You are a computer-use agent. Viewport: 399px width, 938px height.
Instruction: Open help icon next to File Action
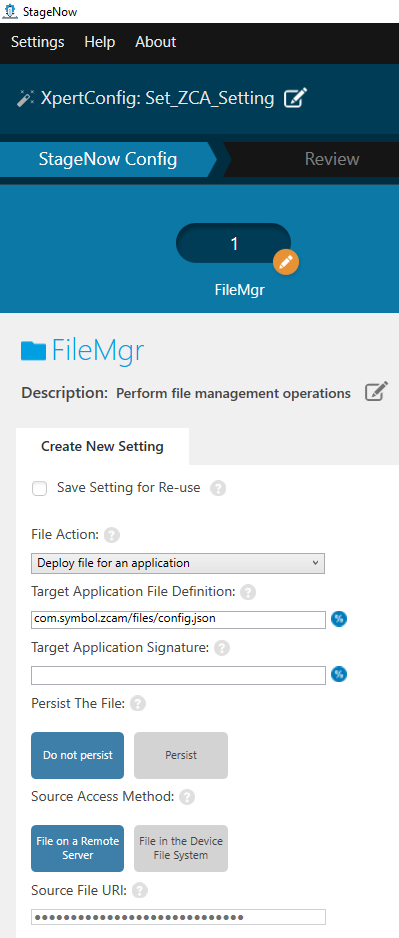pyautogui.click(x=112, y=535)
